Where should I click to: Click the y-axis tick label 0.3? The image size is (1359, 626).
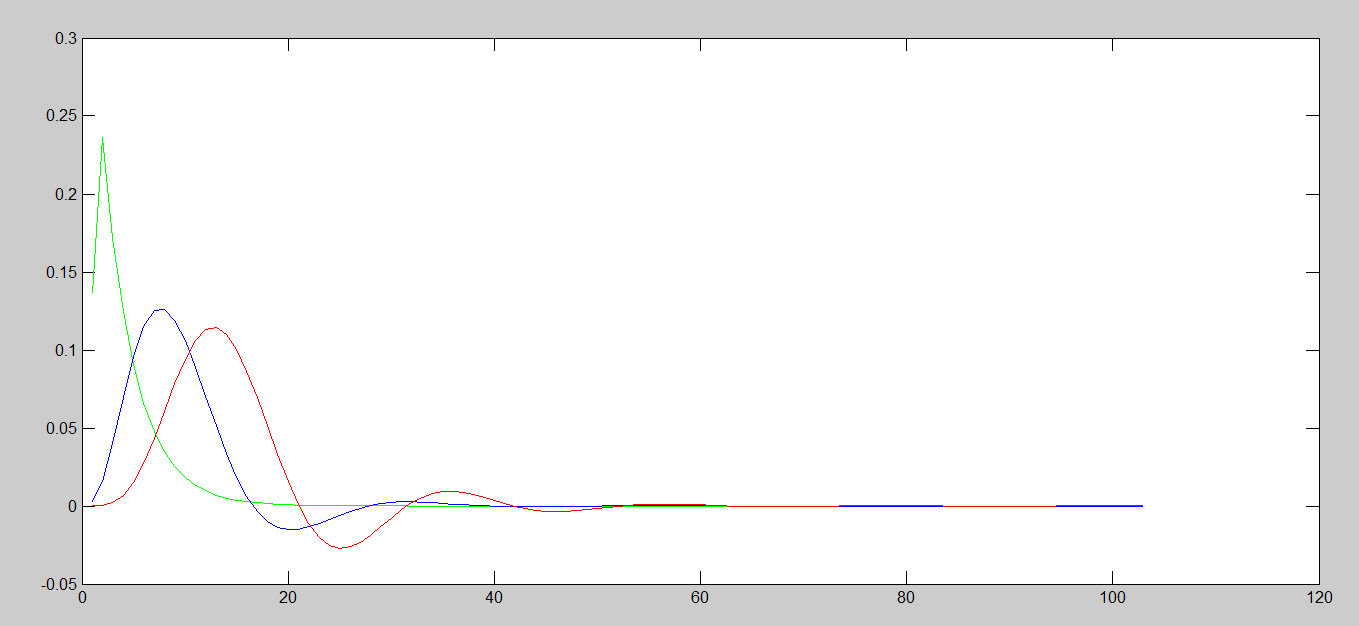click(66, 38)
